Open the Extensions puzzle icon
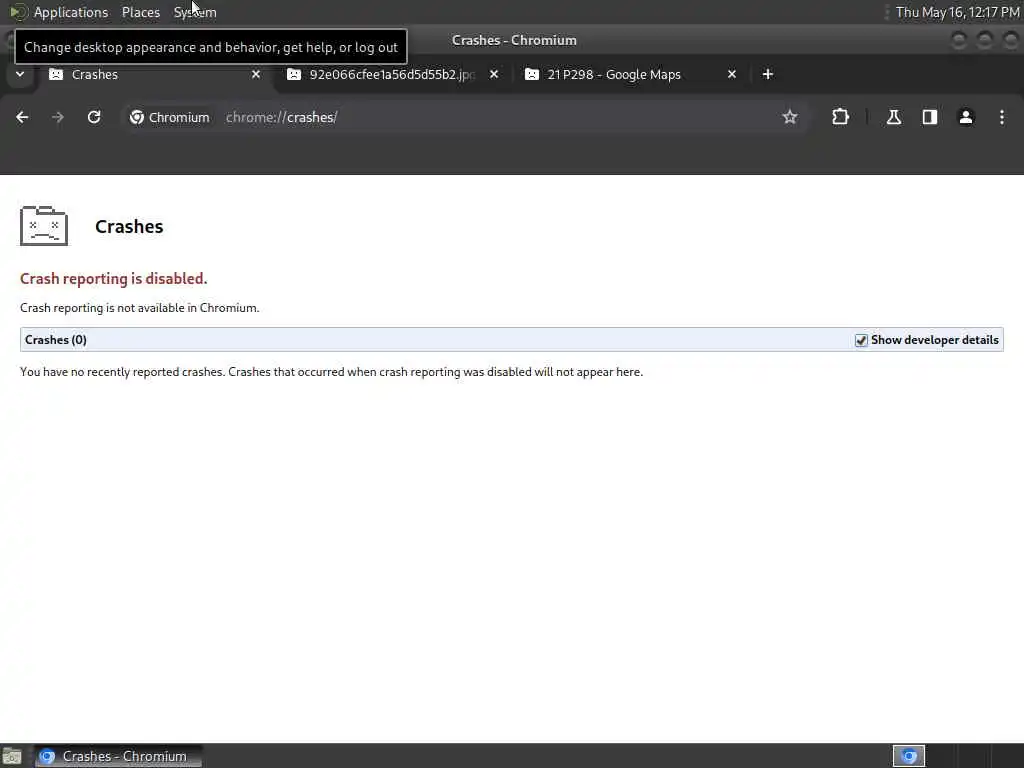This screenshot has width=1024, height=768. (x=840, y=117)
